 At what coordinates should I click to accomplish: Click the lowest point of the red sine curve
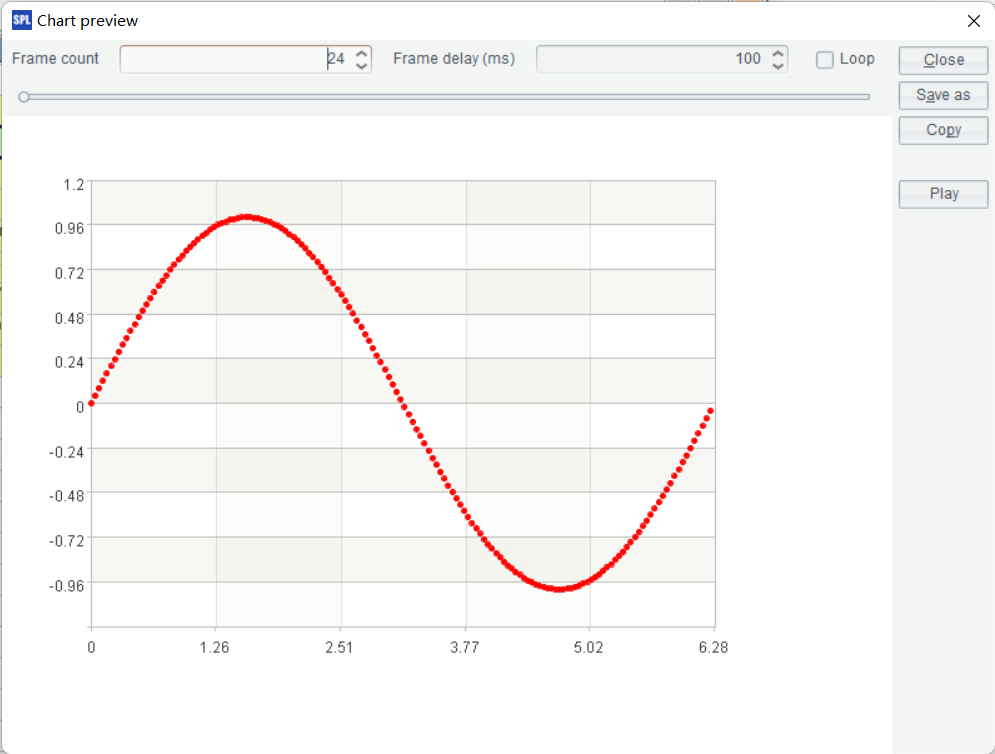[x=560, y=589]
